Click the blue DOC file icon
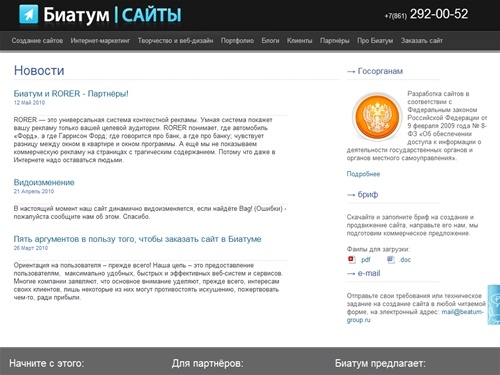The height and width of the screenshot is (375, 500). [391, 260]
